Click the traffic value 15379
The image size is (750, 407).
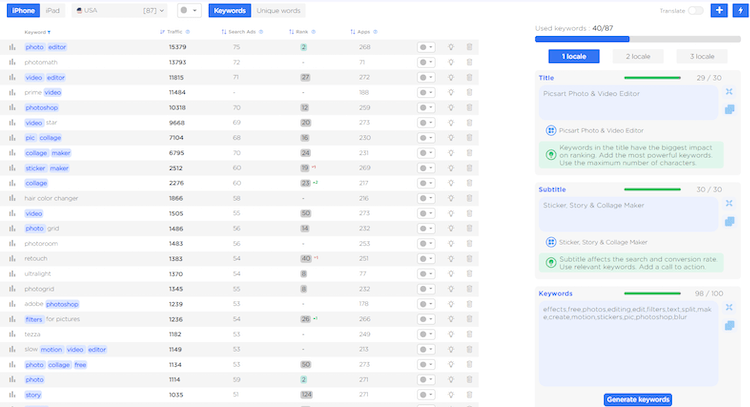[177, 47]
